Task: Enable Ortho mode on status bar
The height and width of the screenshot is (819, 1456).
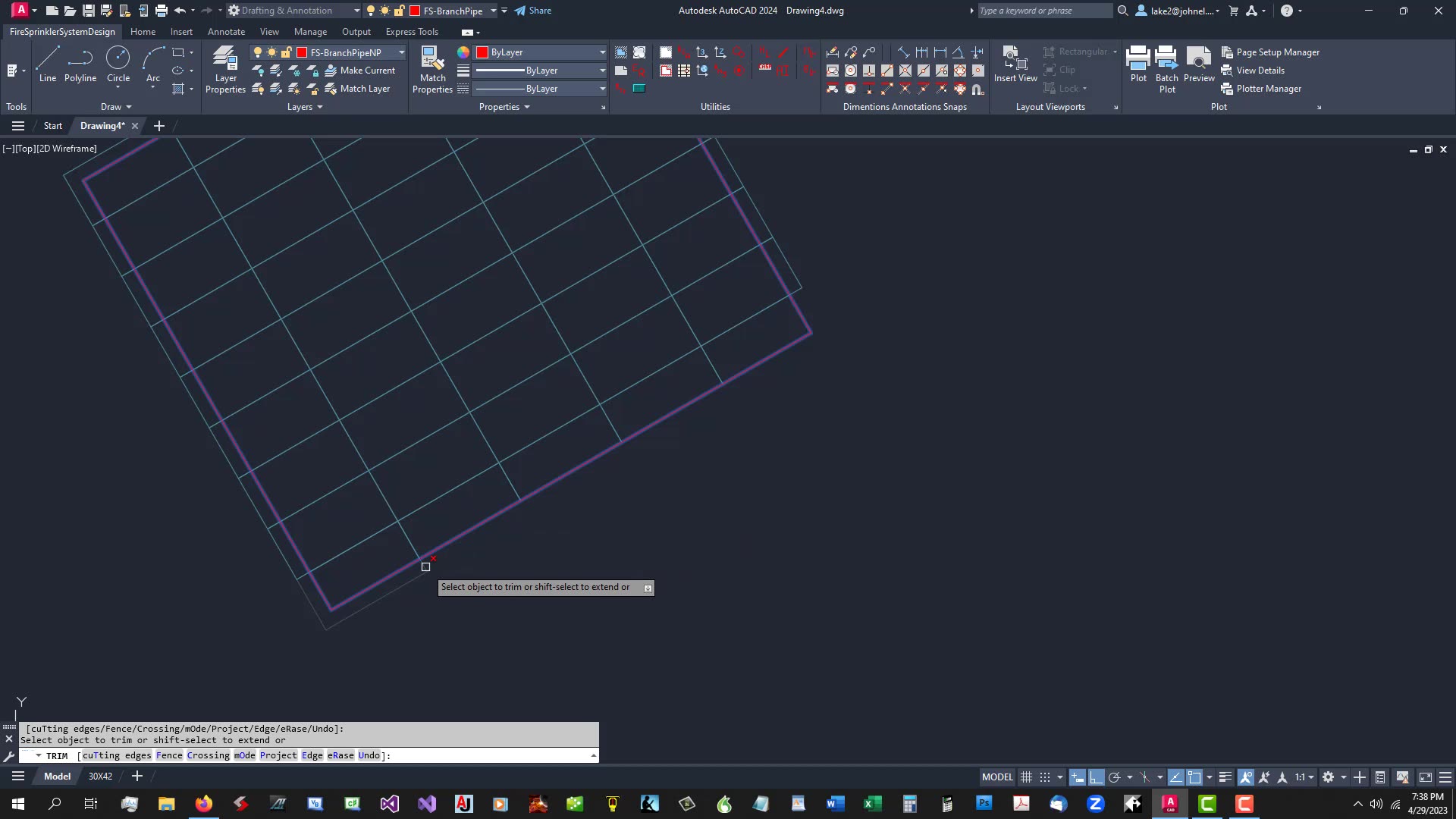Action: coord(1096,777)
